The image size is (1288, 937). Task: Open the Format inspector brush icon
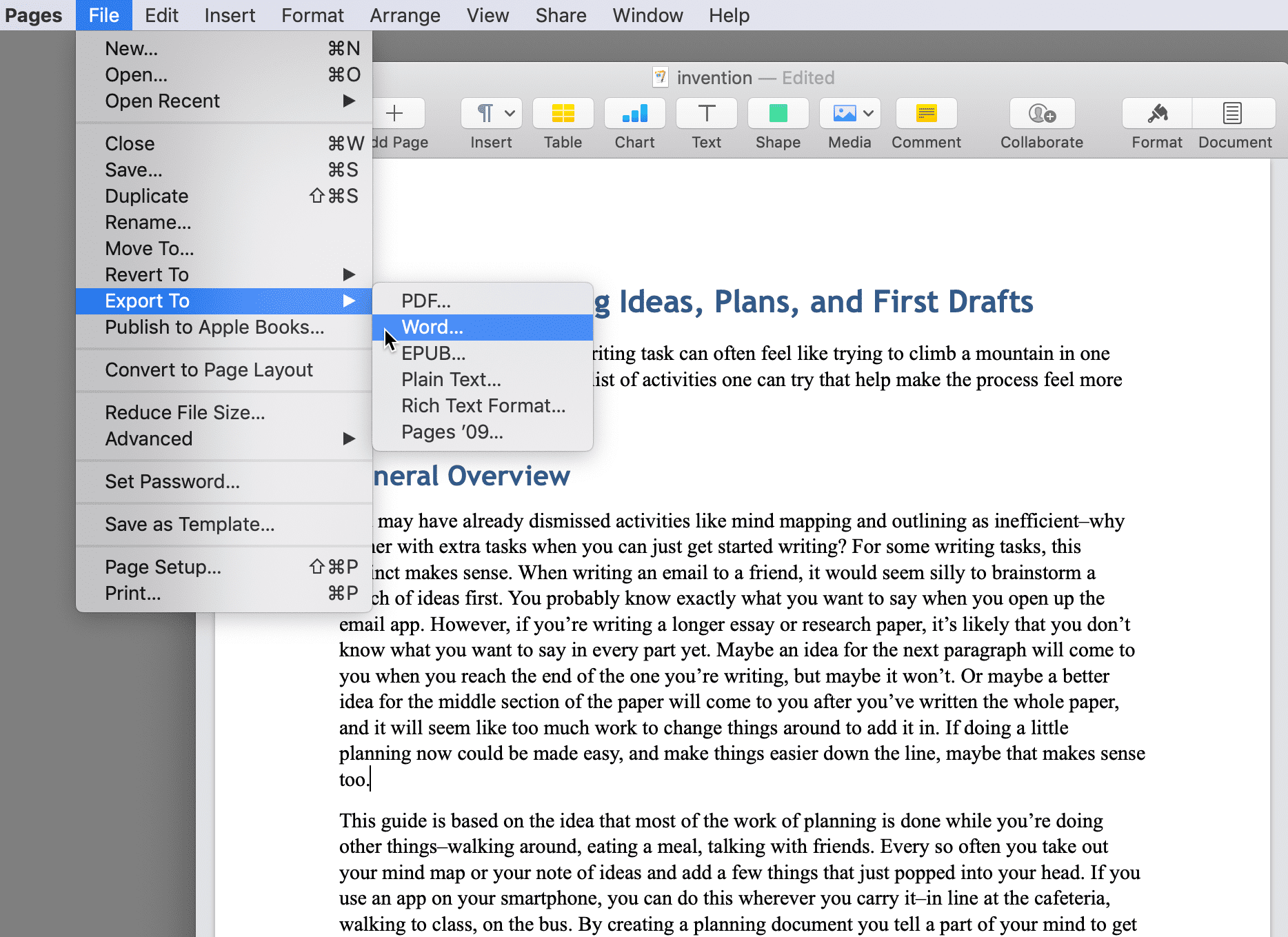tap(1157, 113)
